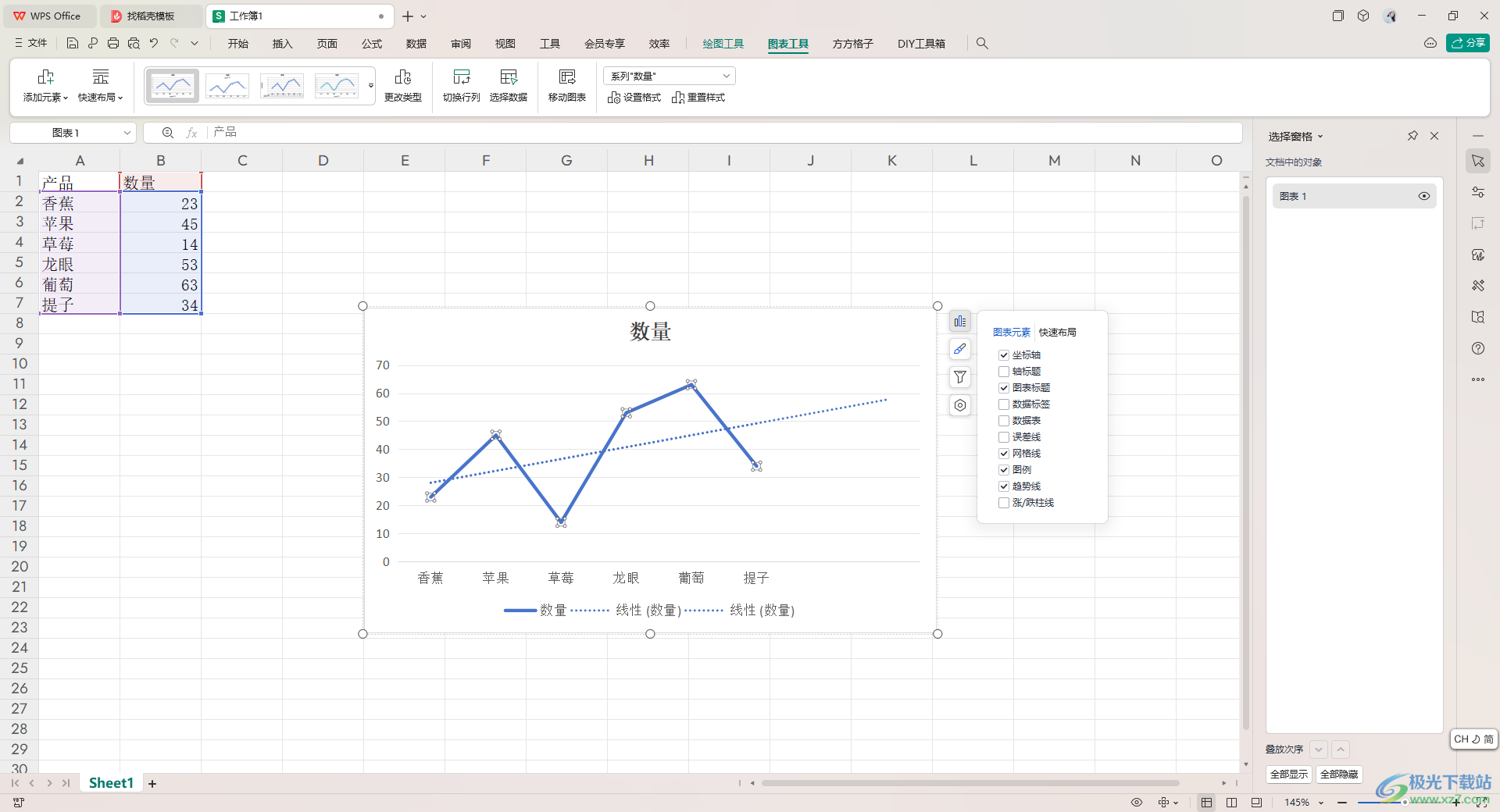Image resolution: width=1500 pixels, height=812 pixels.
Task: Switch to the 插入 insert ribbon tab
Action: (283, 44)
